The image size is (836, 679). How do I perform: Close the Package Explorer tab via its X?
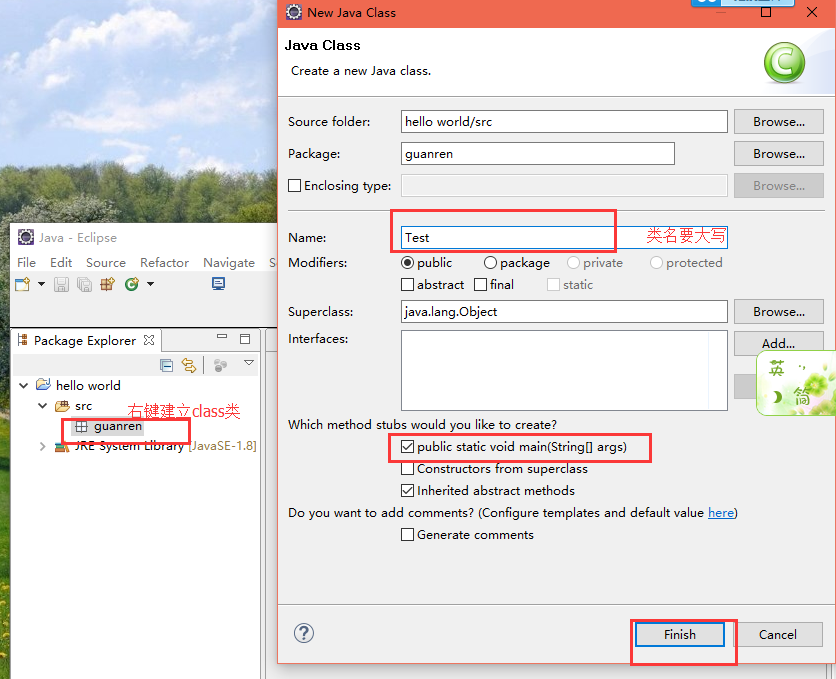pyautogui.click(x=149, y=340)
